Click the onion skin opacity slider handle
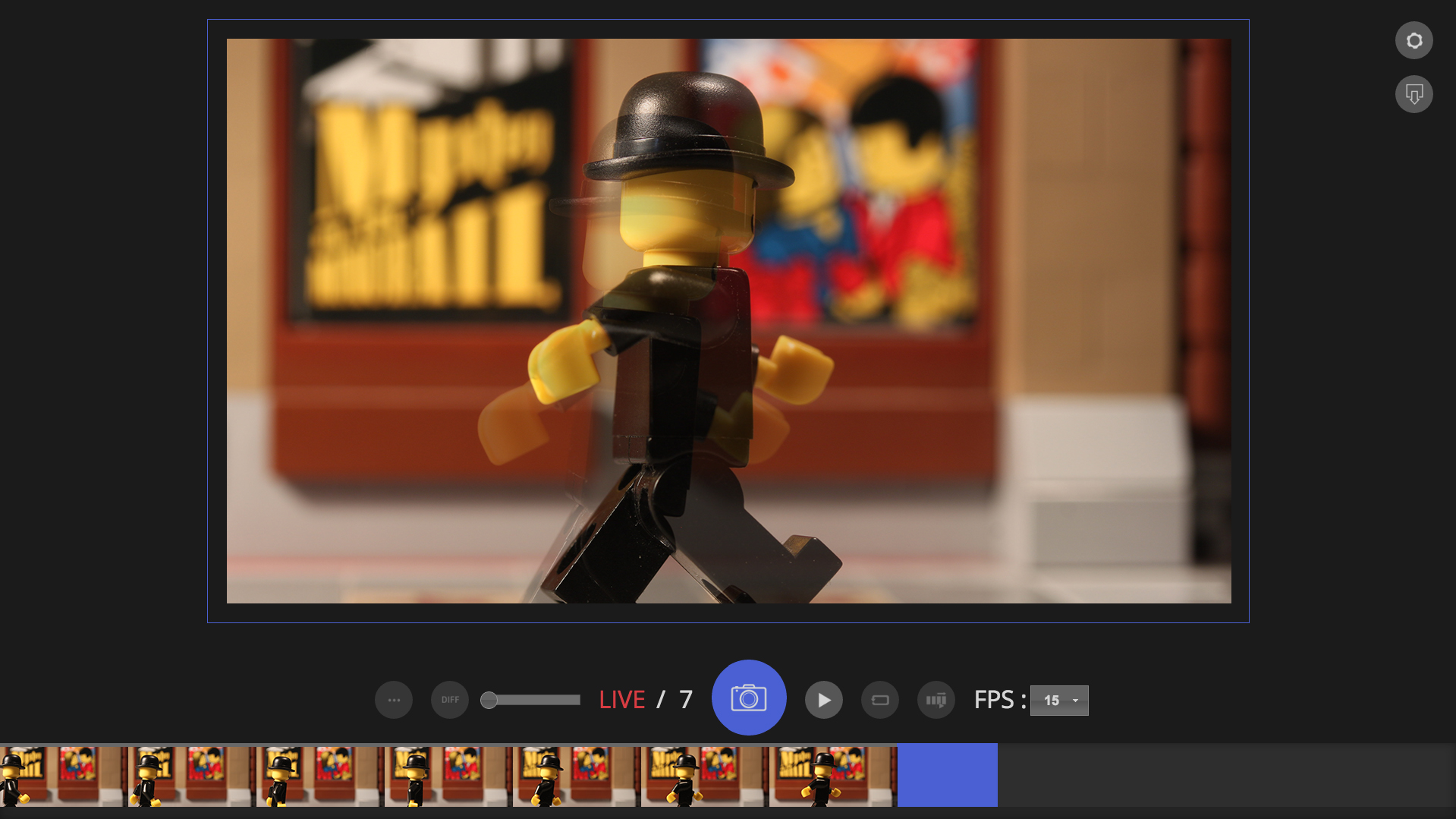Viewport: 1456px width, 819px height. pyautogui.click(x=489, y=700)
